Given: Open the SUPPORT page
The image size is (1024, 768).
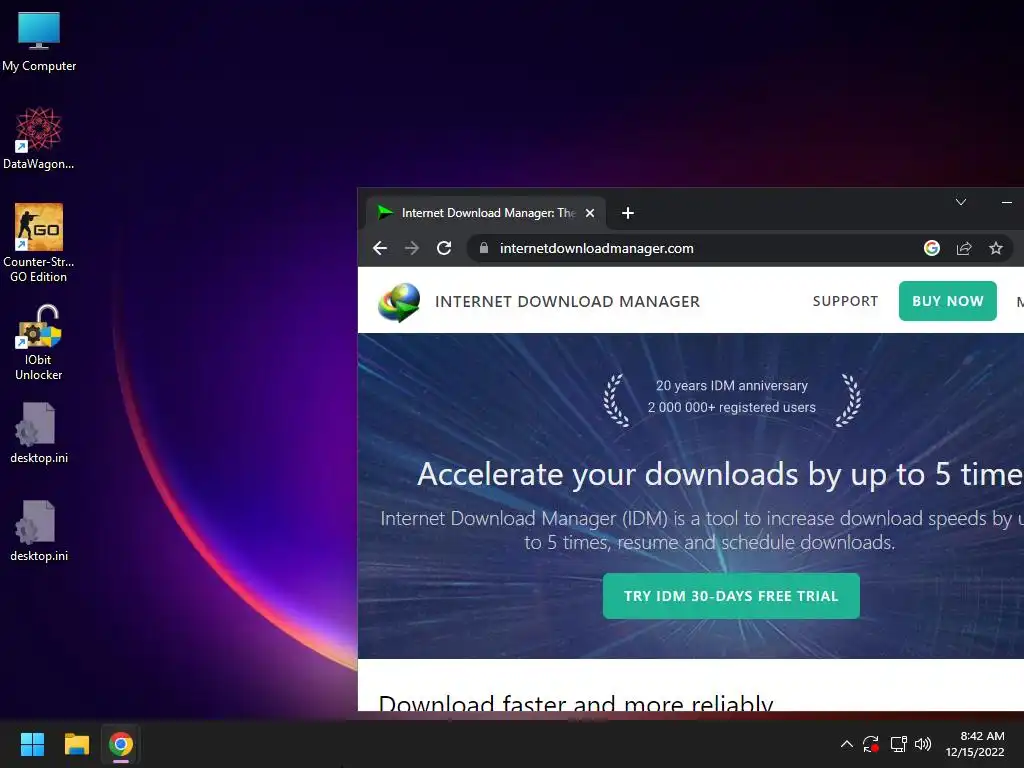Looking at the screenshot, I should [x=845, y=301].
